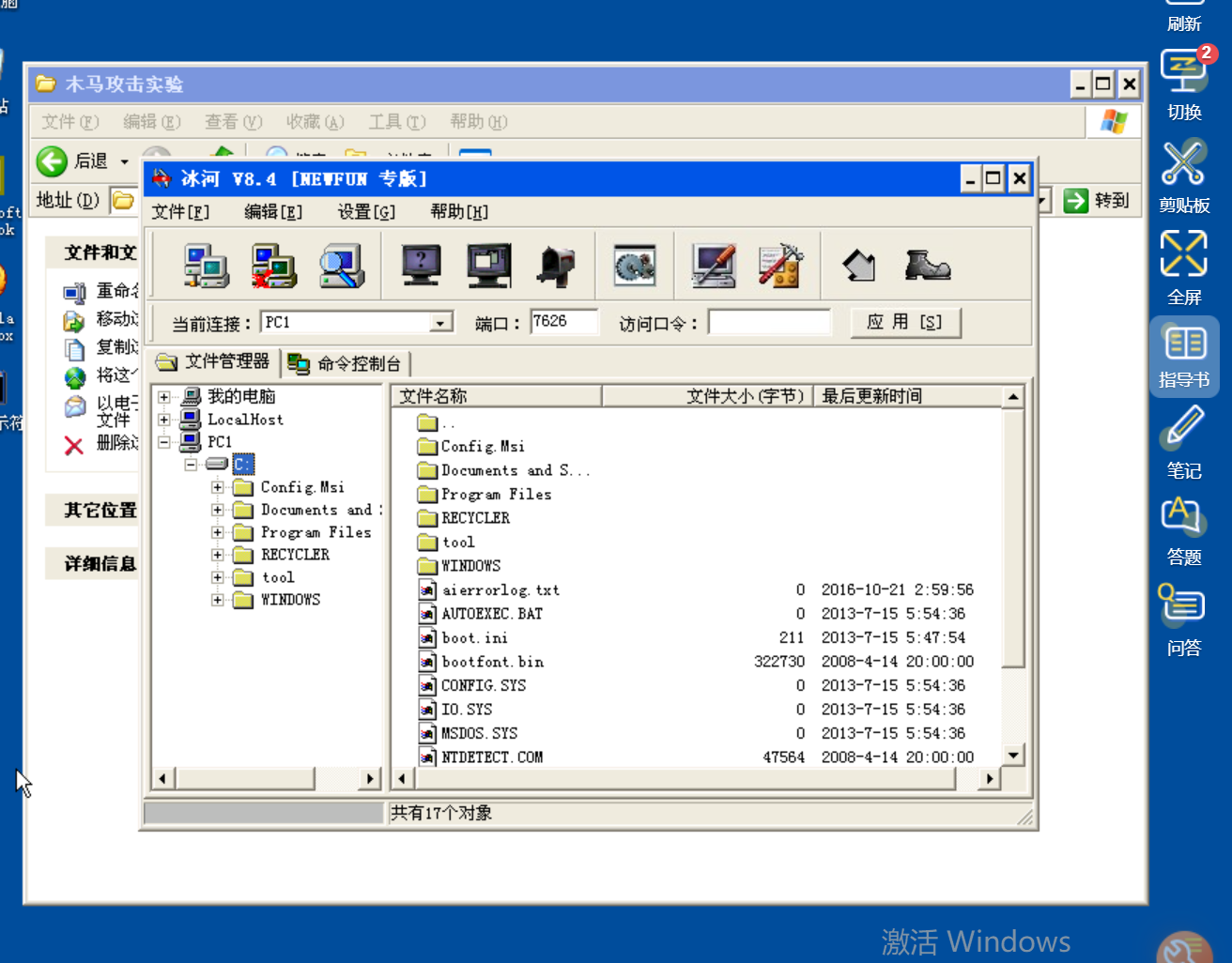Open the tool folder in the file list
The width and height of the screenshot is (1232, 963).
(458, 543)
